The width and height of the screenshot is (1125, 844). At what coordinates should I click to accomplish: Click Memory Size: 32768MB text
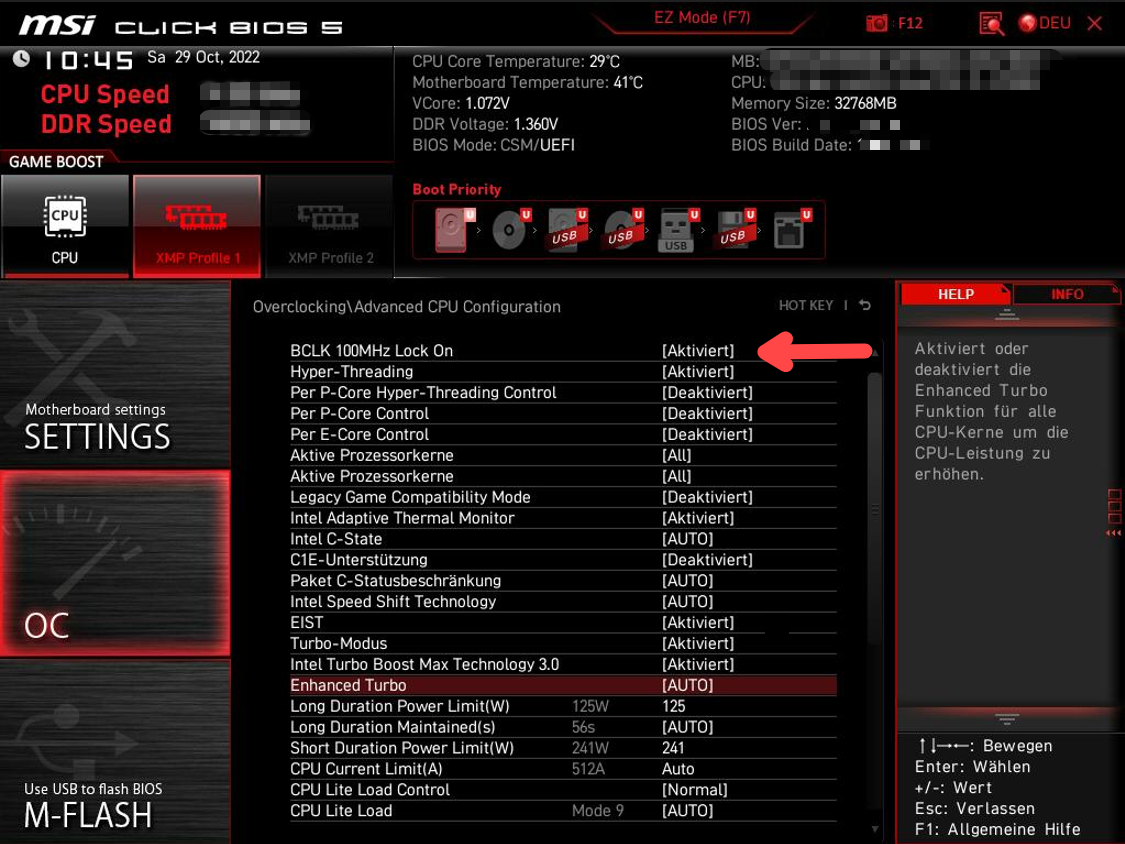814,103
